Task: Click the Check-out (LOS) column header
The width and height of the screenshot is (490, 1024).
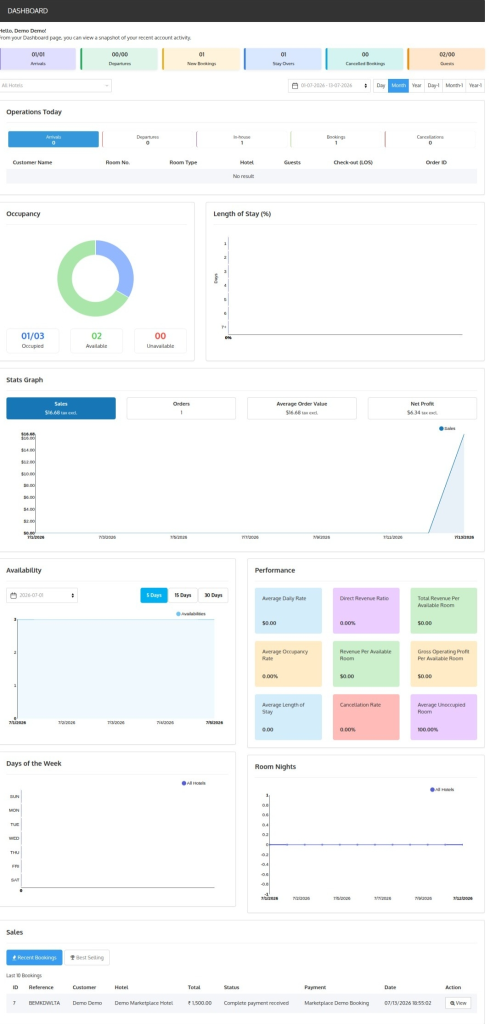Action: [353, 162]
